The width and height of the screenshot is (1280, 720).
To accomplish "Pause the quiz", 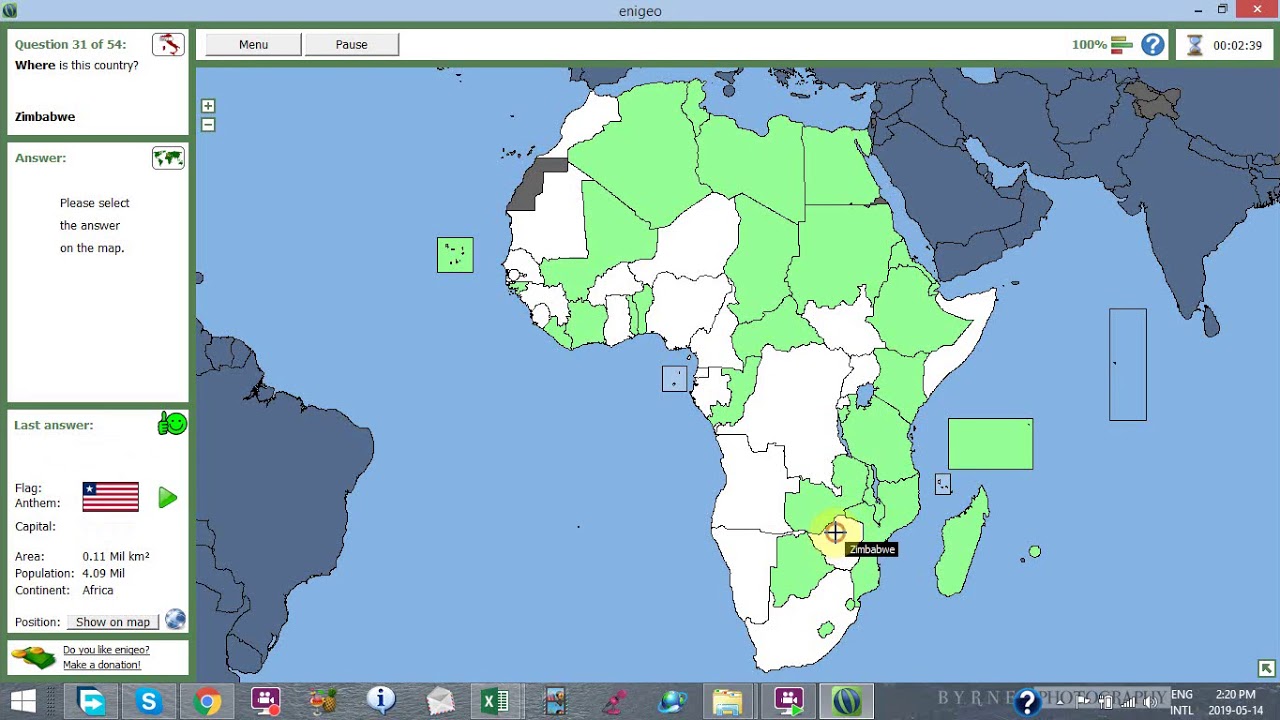I will pos(351,44).
